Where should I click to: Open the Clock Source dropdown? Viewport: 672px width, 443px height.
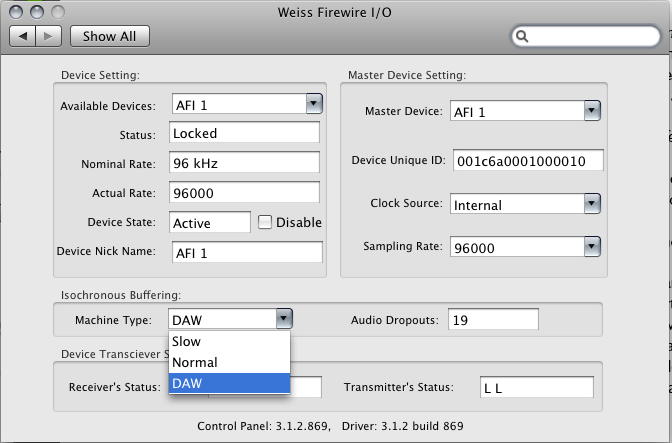591,204
